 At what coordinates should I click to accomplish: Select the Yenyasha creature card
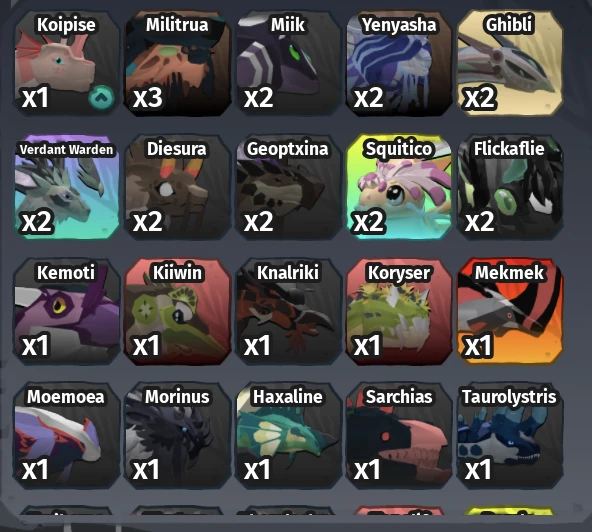point(399,63)
